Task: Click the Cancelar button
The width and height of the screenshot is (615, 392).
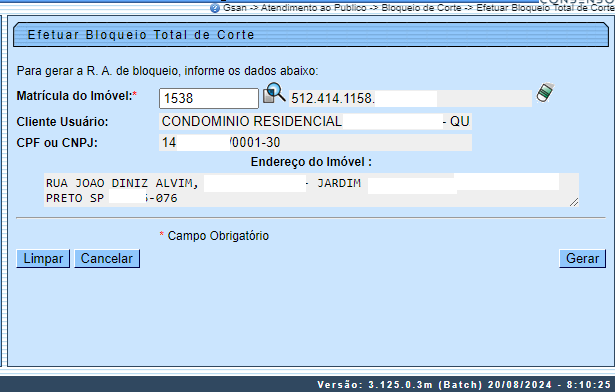Action: 107,259
